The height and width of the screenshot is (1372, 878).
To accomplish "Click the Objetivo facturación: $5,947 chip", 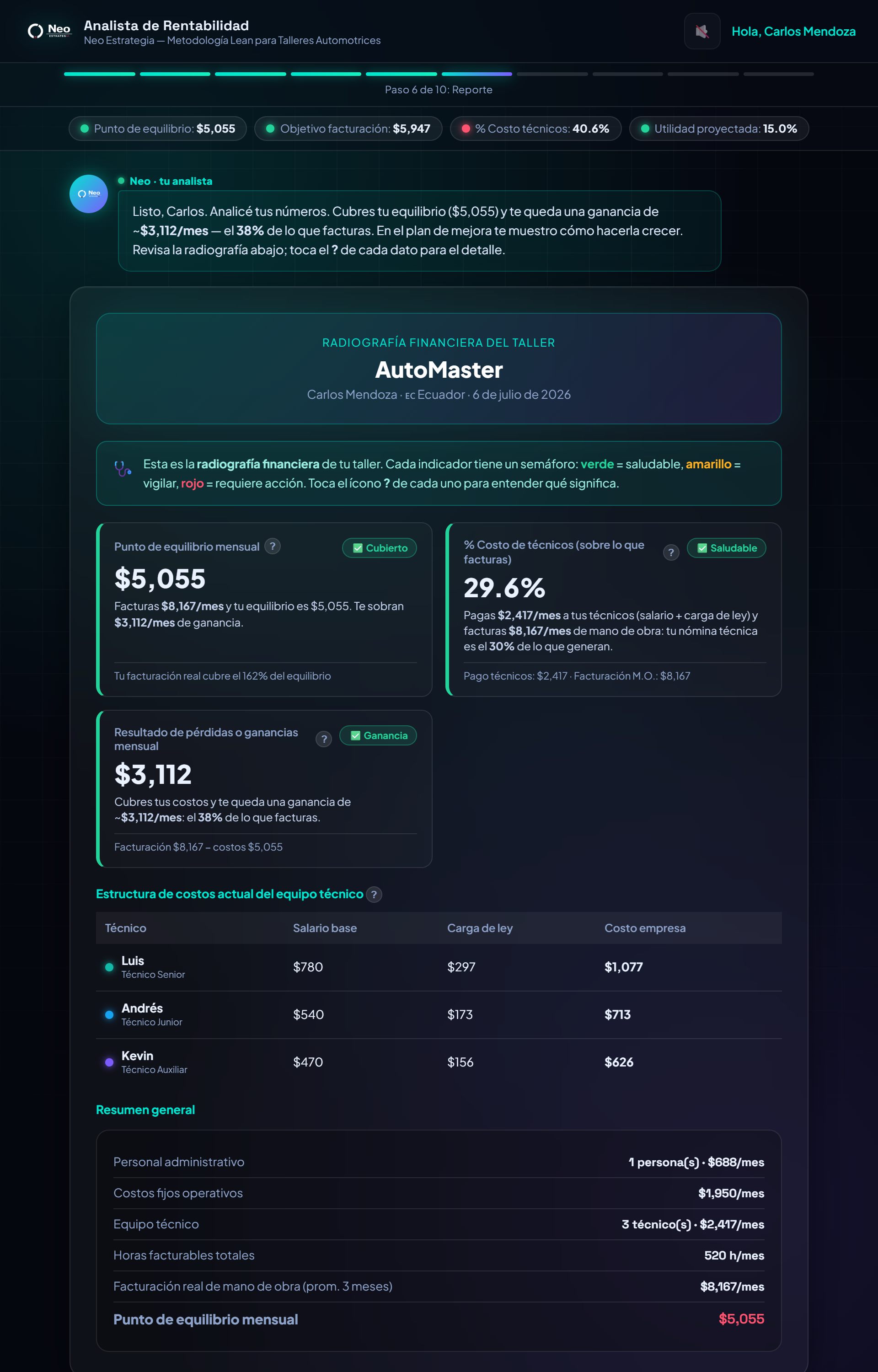I will click(348, 128).
